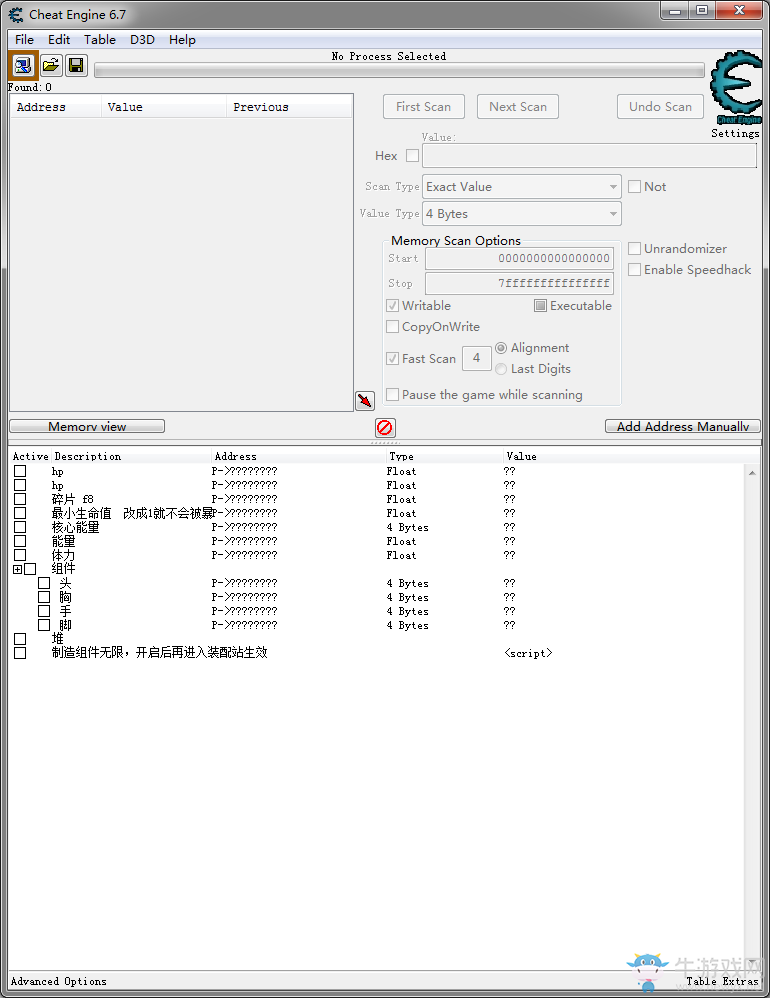770x998 pixels.
Task: Toggle the Hex checkbox
Action: pyautogui.click(x=412, y=155)
